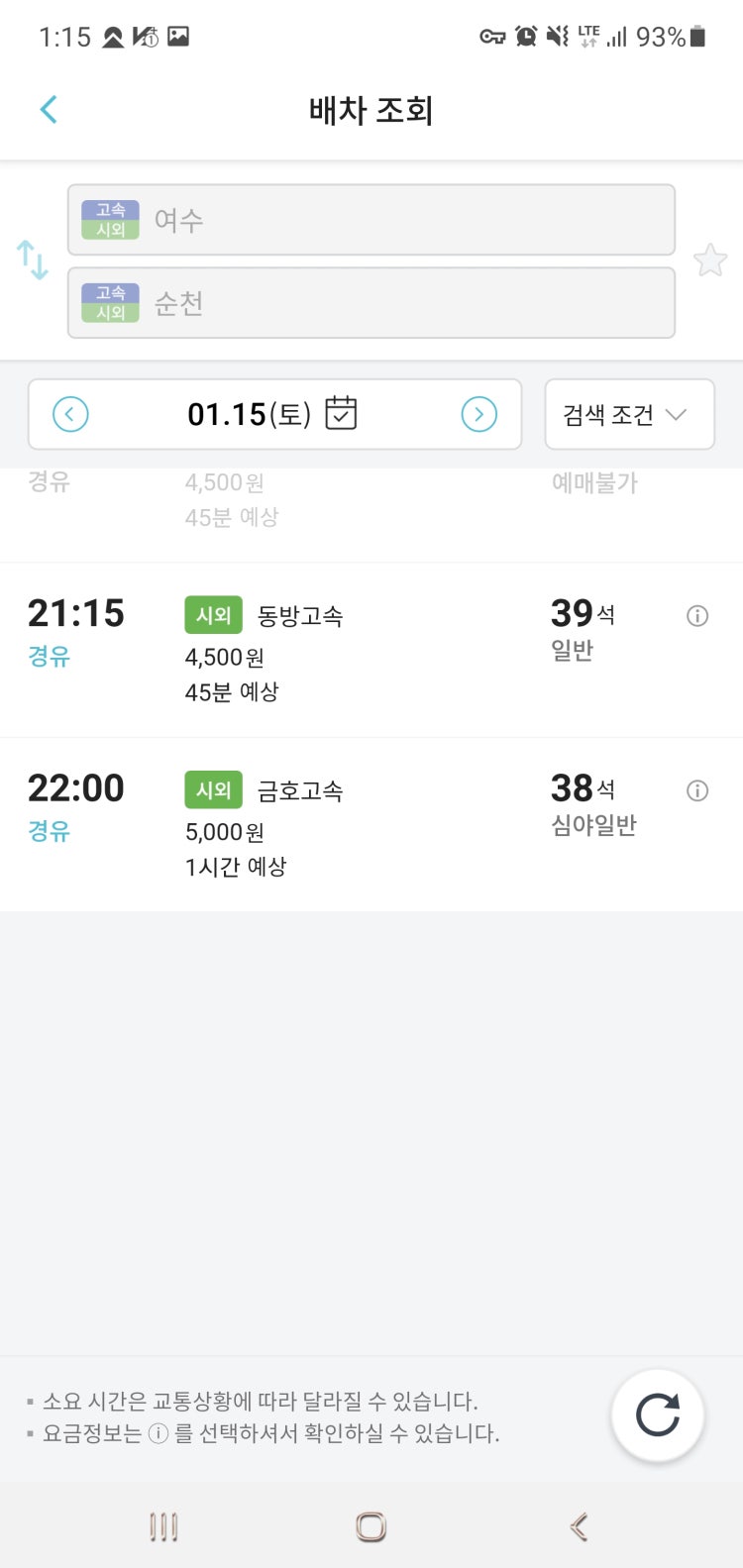Go to the next day
The image size is (743, 1568).
(x=478, y=414)
